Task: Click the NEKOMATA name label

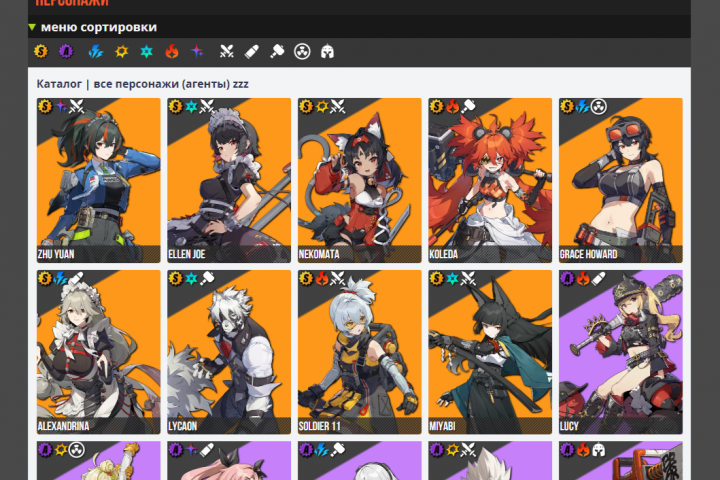Action: click(x=319, y=254)
